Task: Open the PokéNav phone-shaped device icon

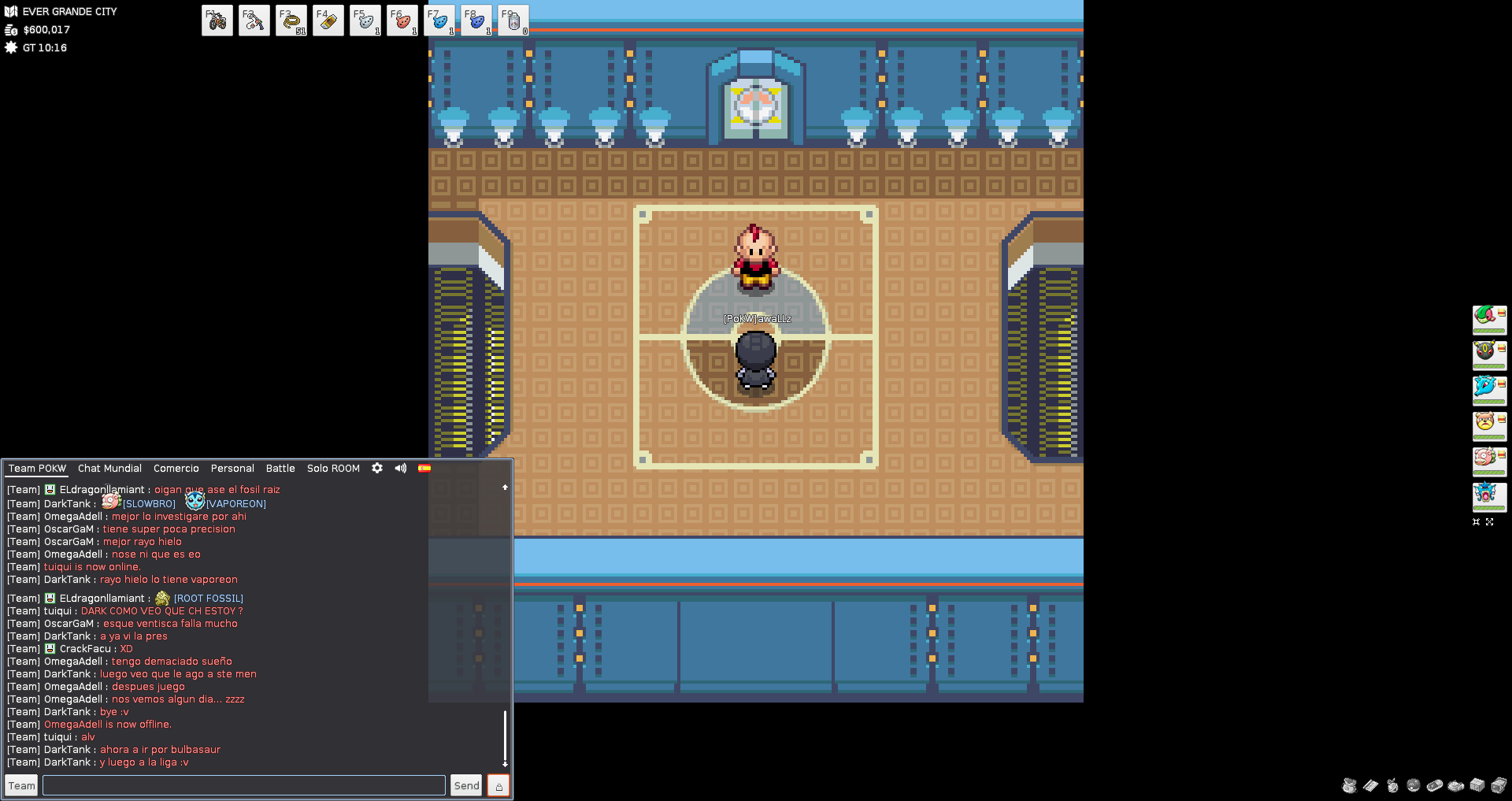Action: (x=1435, y=785)
